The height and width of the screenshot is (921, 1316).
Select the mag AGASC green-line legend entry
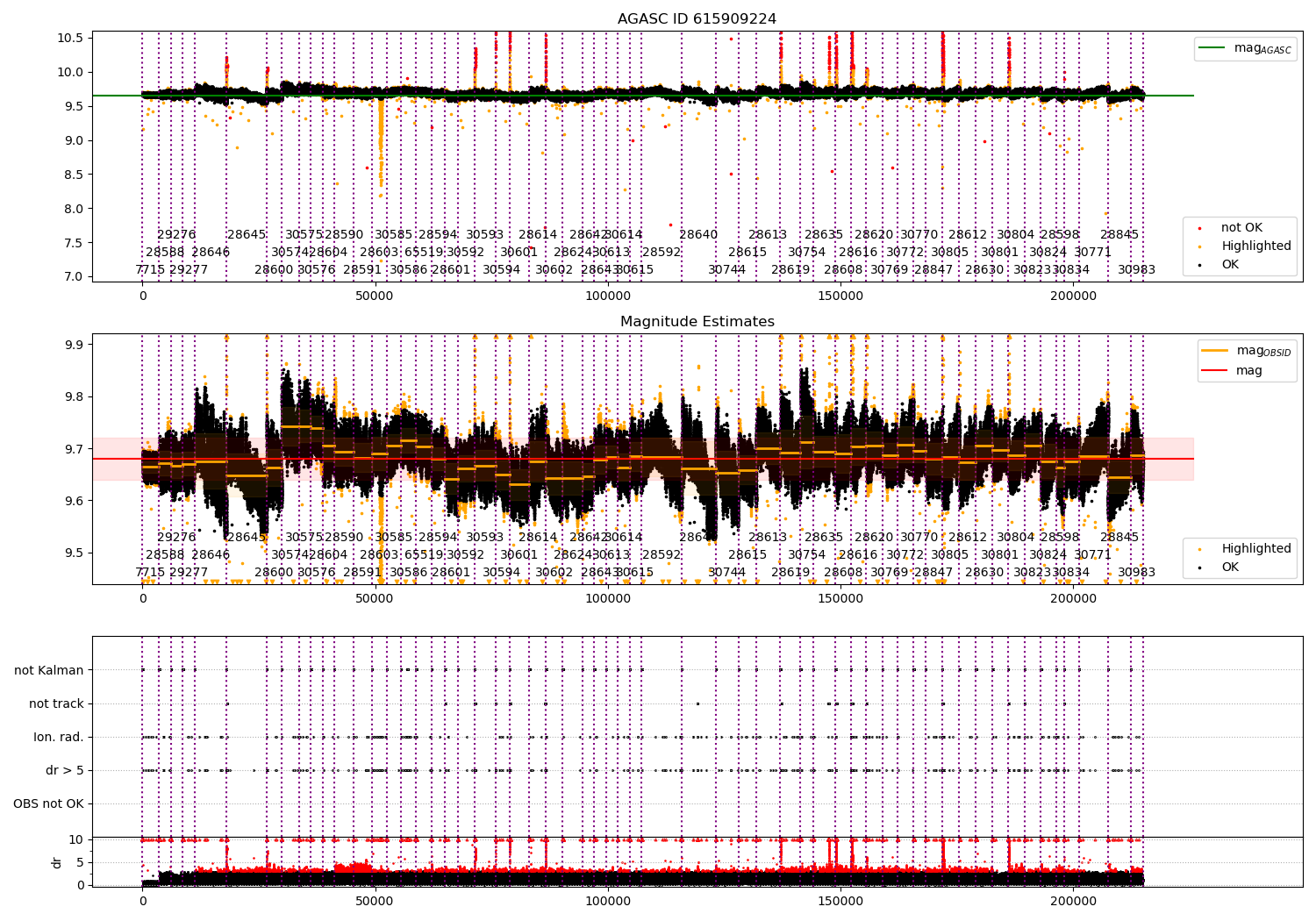point(1245,48)
